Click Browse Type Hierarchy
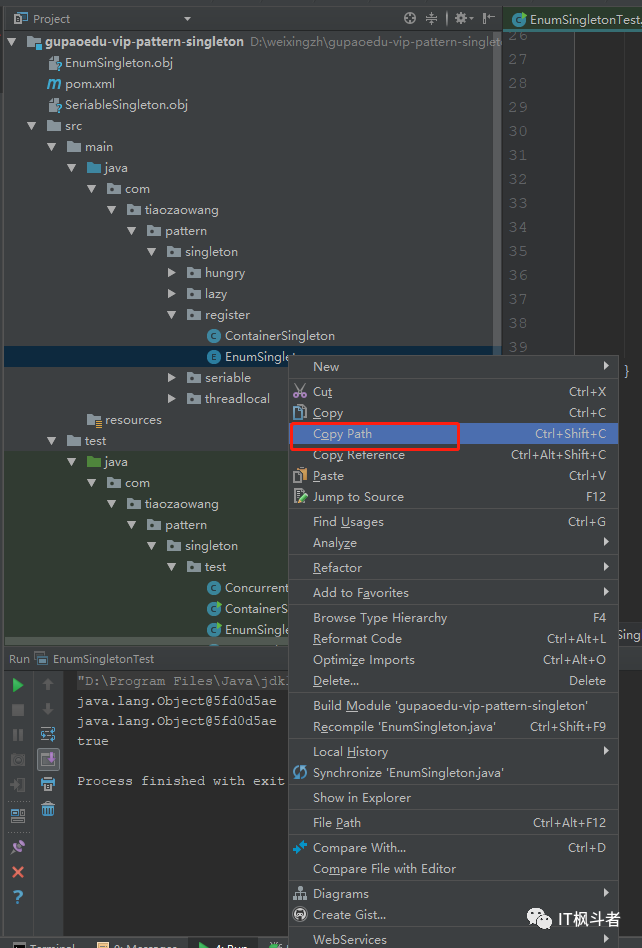Image resolution: width=642 pixels, height=948 pixels. tap(453, 617)
